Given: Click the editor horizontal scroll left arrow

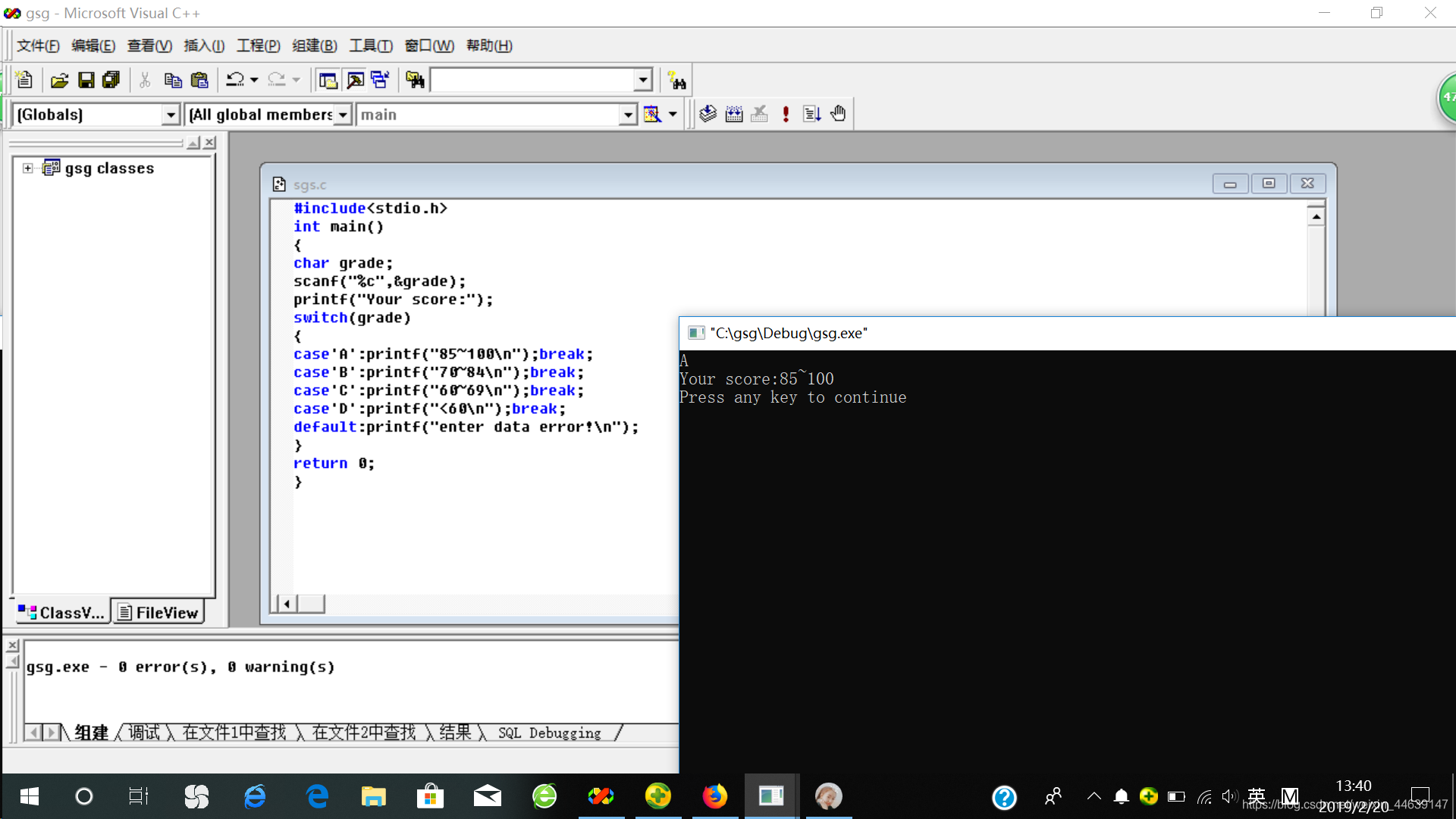Looking at the screenshot, I should tap(287, 604).
